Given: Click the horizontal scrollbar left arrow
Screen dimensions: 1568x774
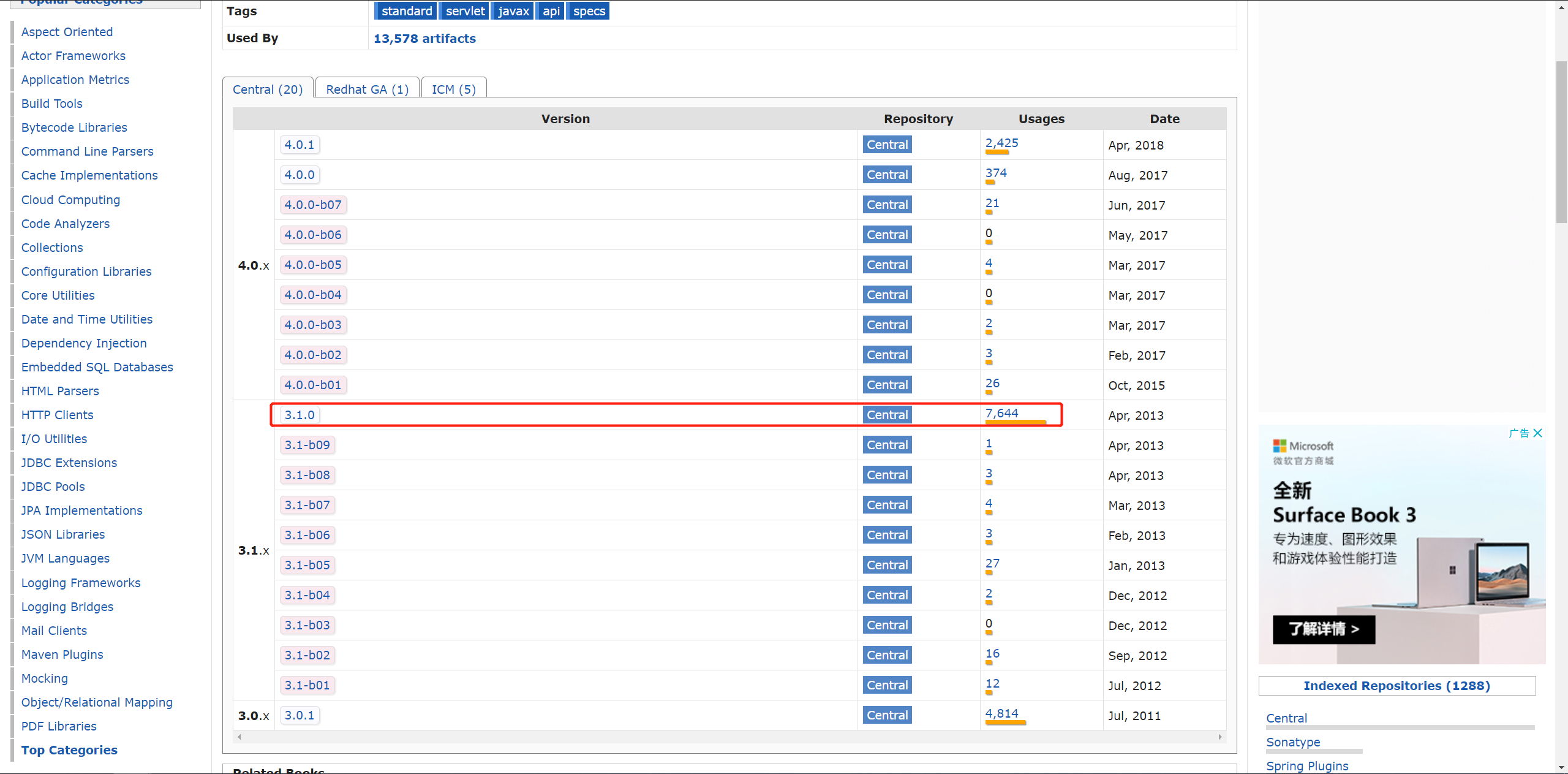Looking at the screenshot, I should 239,737.
